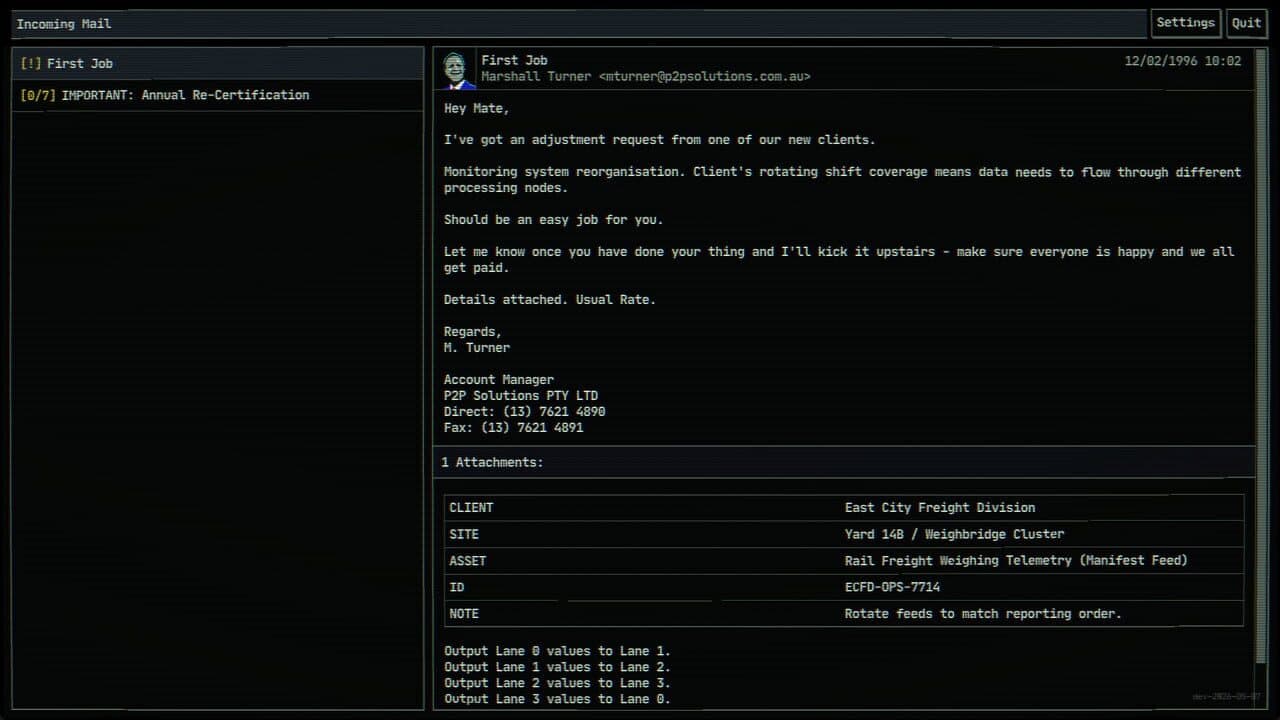Quit the application

[x=1246, y=23]
